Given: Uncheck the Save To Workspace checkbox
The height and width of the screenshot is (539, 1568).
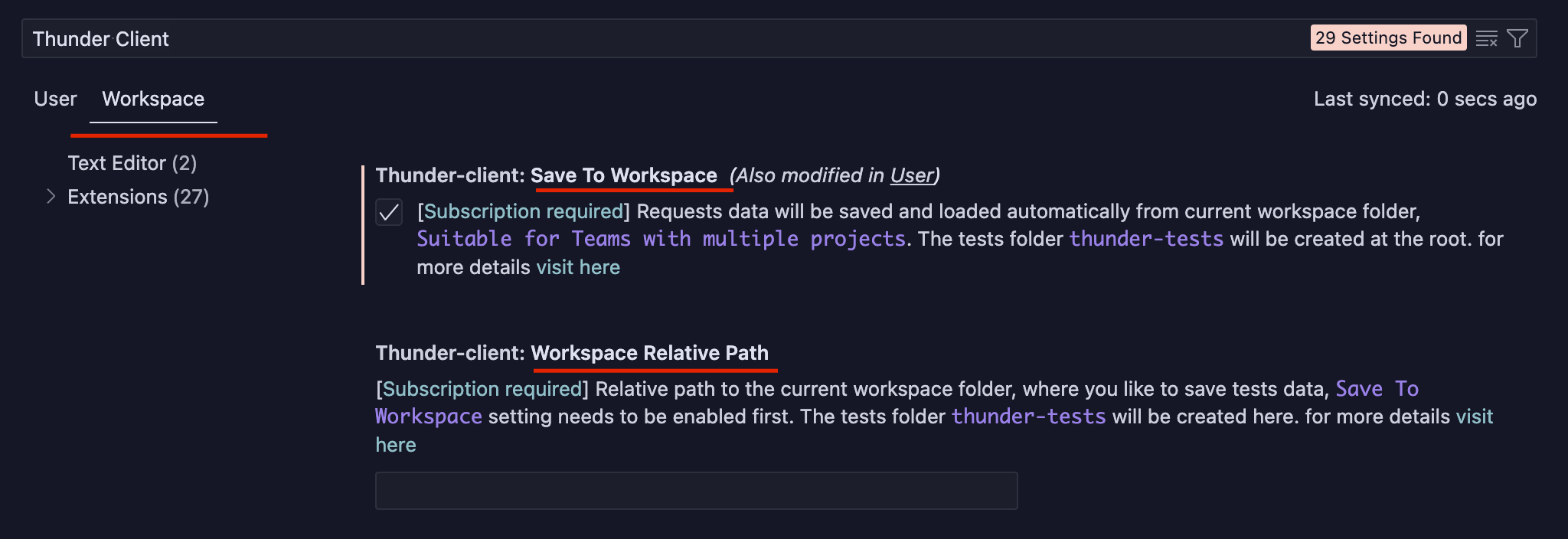Looking at the screenshot, I should [389, 211].
